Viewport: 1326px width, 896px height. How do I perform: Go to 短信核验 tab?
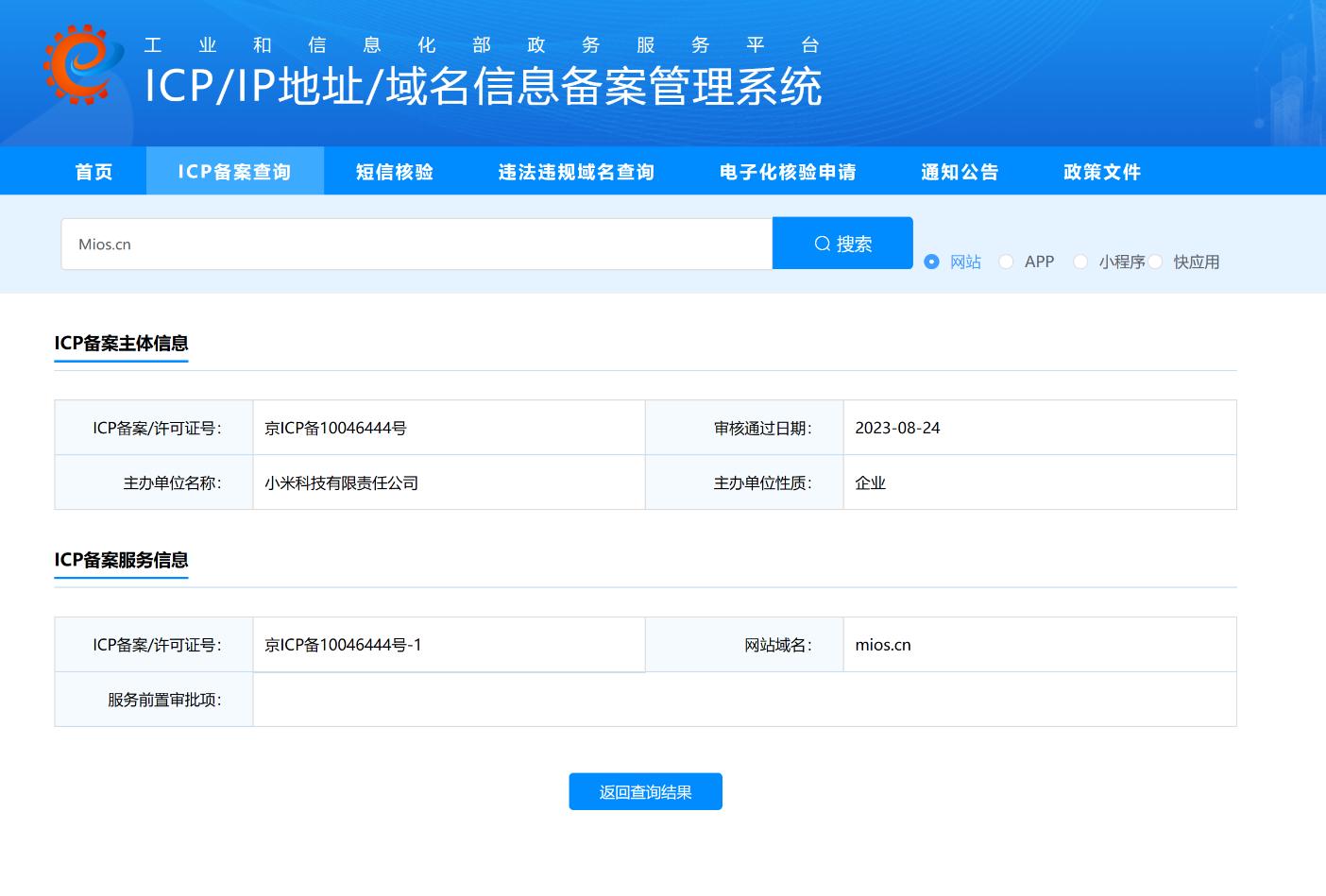pyautogui.click(x=395, y=172)
